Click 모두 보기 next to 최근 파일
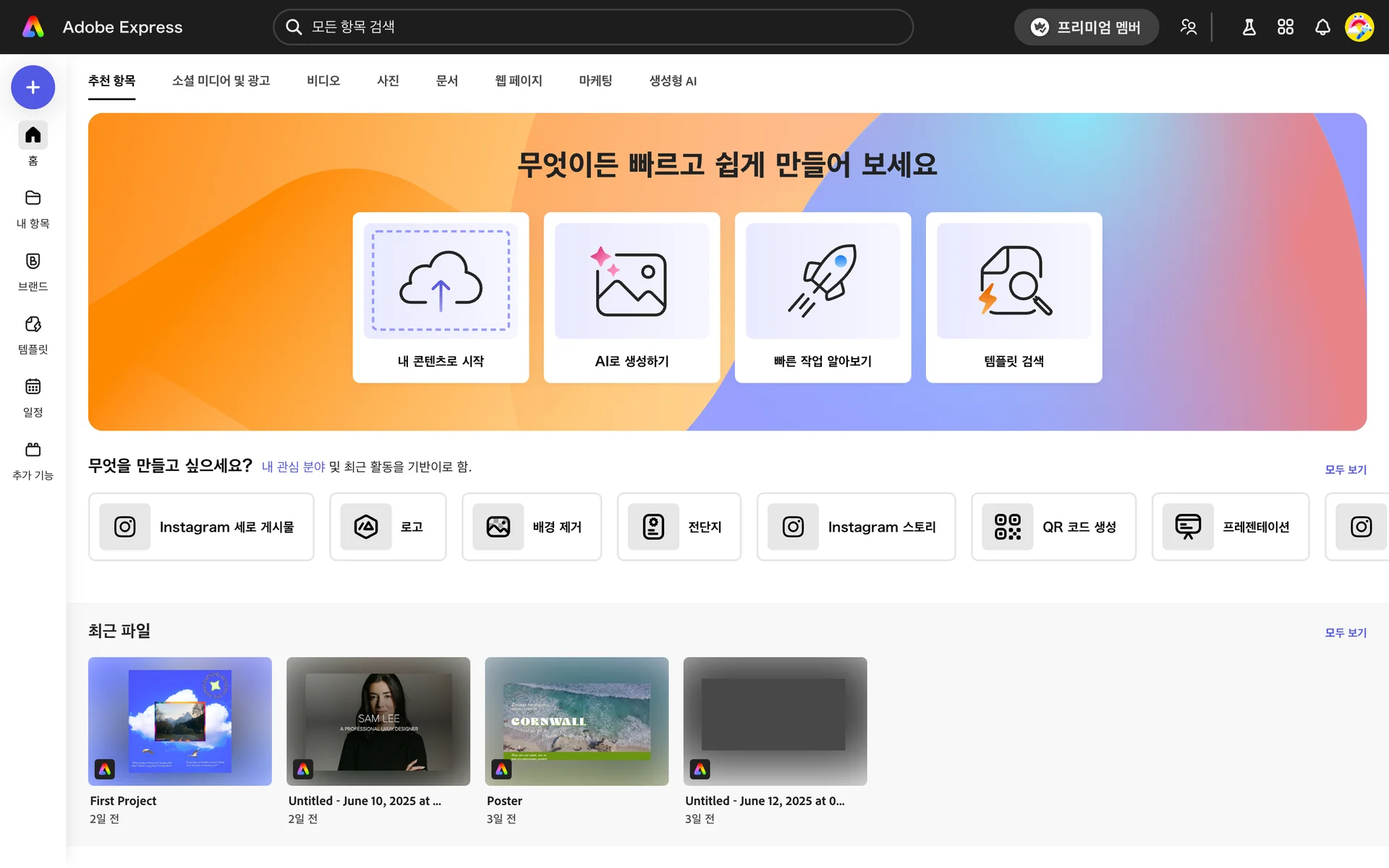 1345,633
